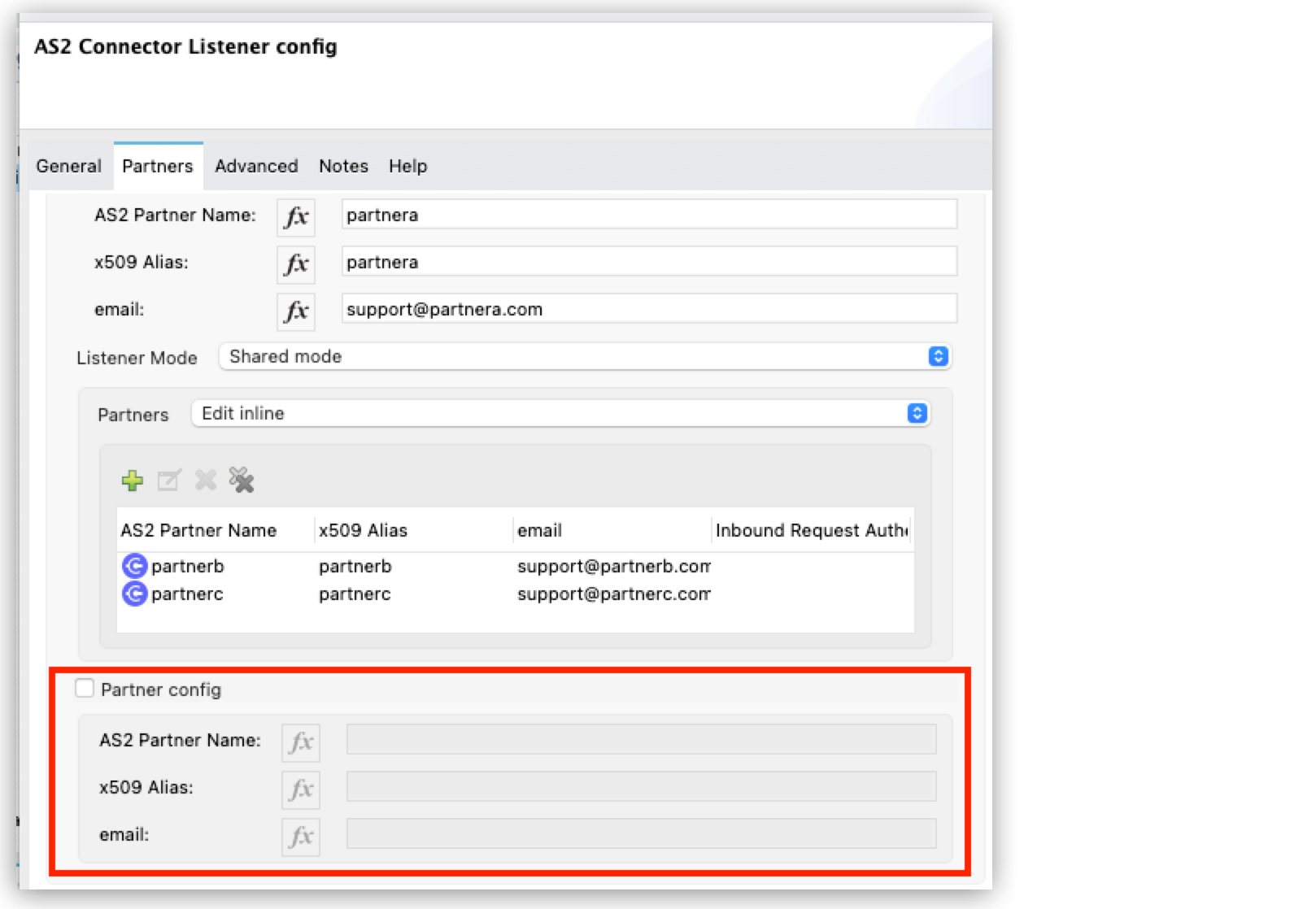1316x909 pixels.
Task: Select the partnerb name cell
Action: [x=188, y=566]
